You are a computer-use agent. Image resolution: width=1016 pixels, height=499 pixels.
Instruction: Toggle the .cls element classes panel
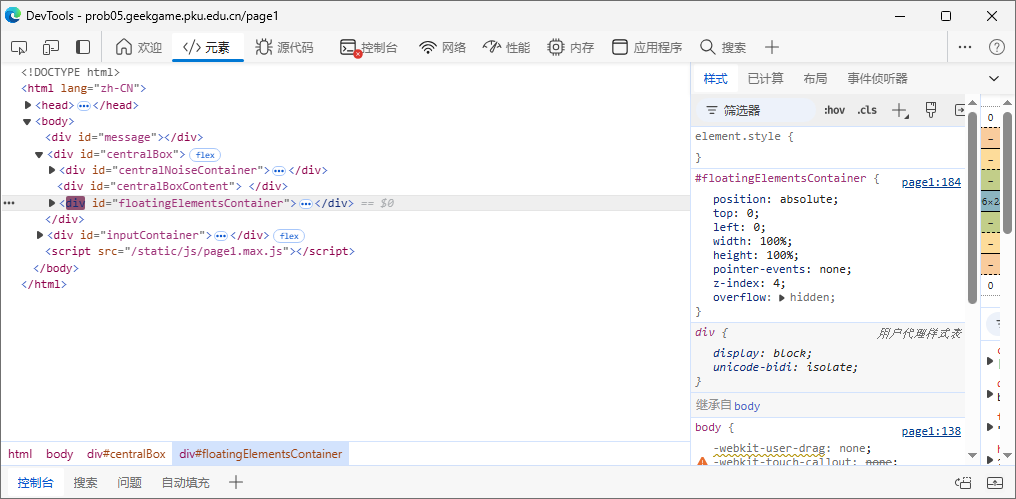click(867, 110)
